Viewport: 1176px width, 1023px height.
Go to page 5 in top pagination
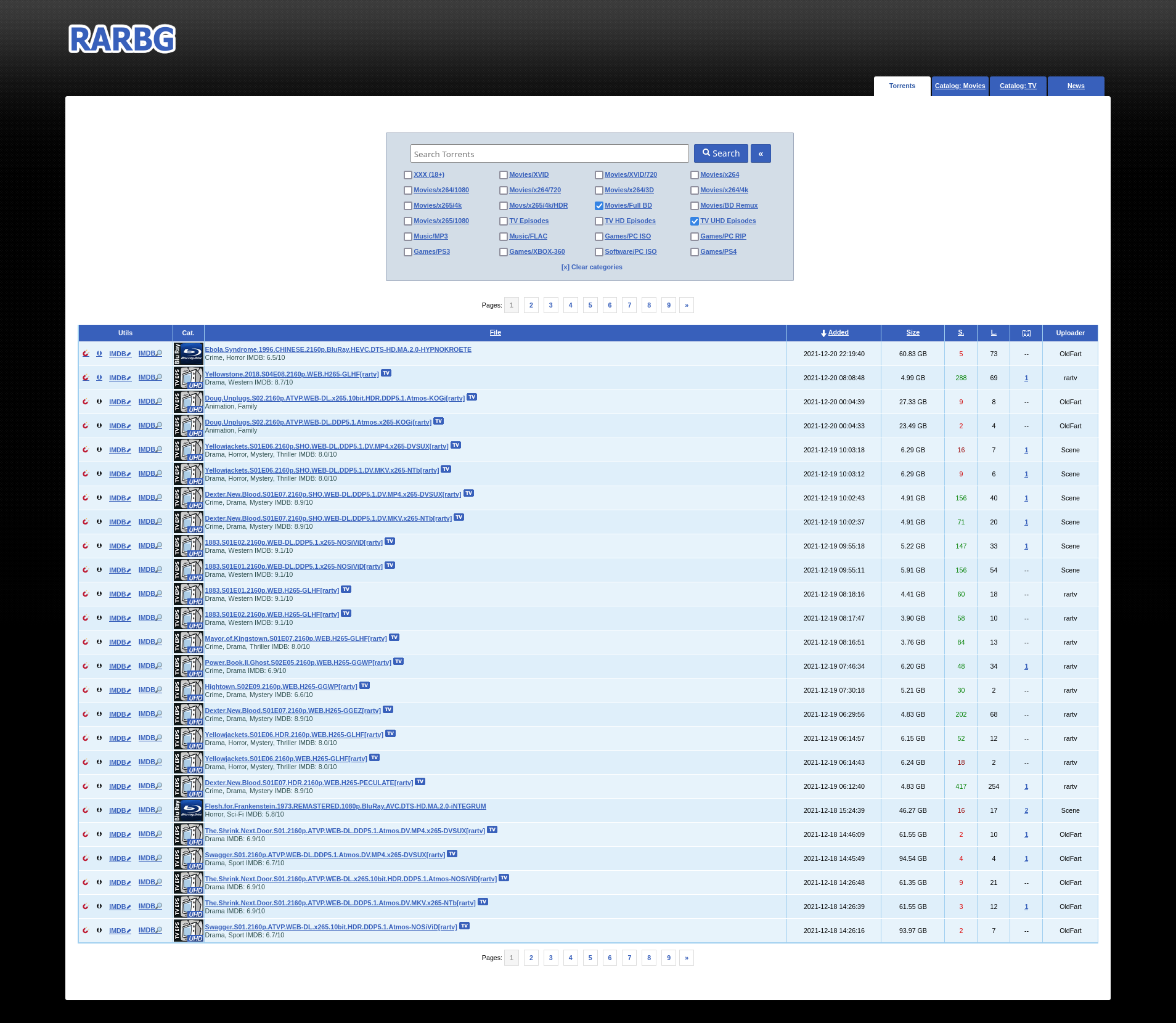pyautogui.click(x=590, y=305)
